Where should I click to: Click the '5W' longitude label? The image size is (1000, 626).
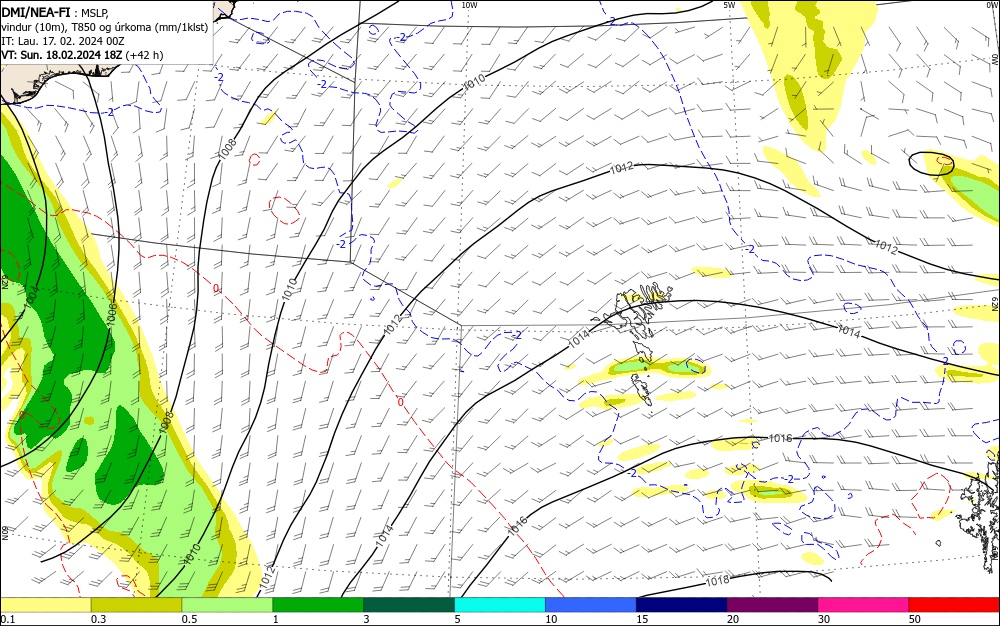[729, 5]
